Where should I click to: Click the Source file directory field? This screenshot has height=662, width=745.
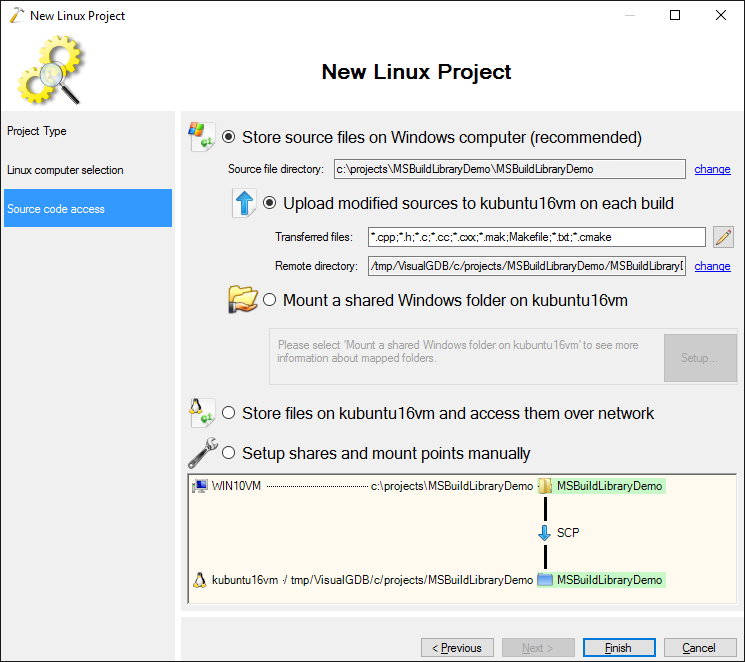click(509, 169)
